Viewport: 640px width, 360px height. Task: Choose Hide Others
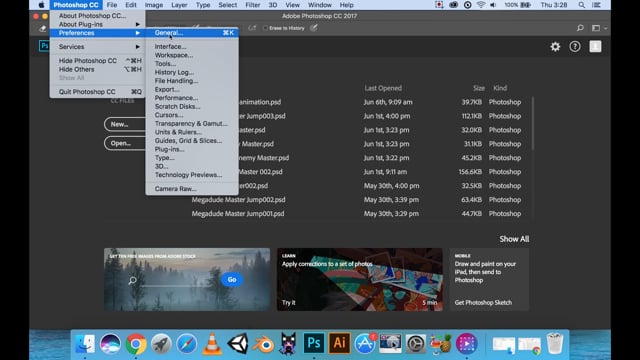[x=97, y=69]
